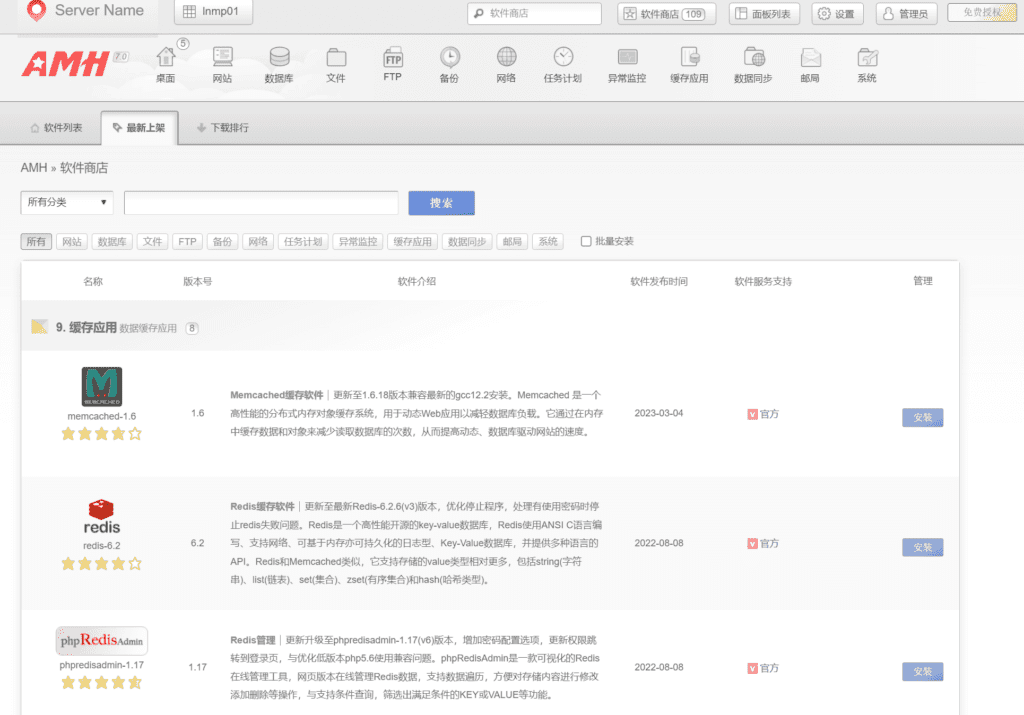Filter software by 备份 tag
The image size is (1024, 715).
(223, 242)
